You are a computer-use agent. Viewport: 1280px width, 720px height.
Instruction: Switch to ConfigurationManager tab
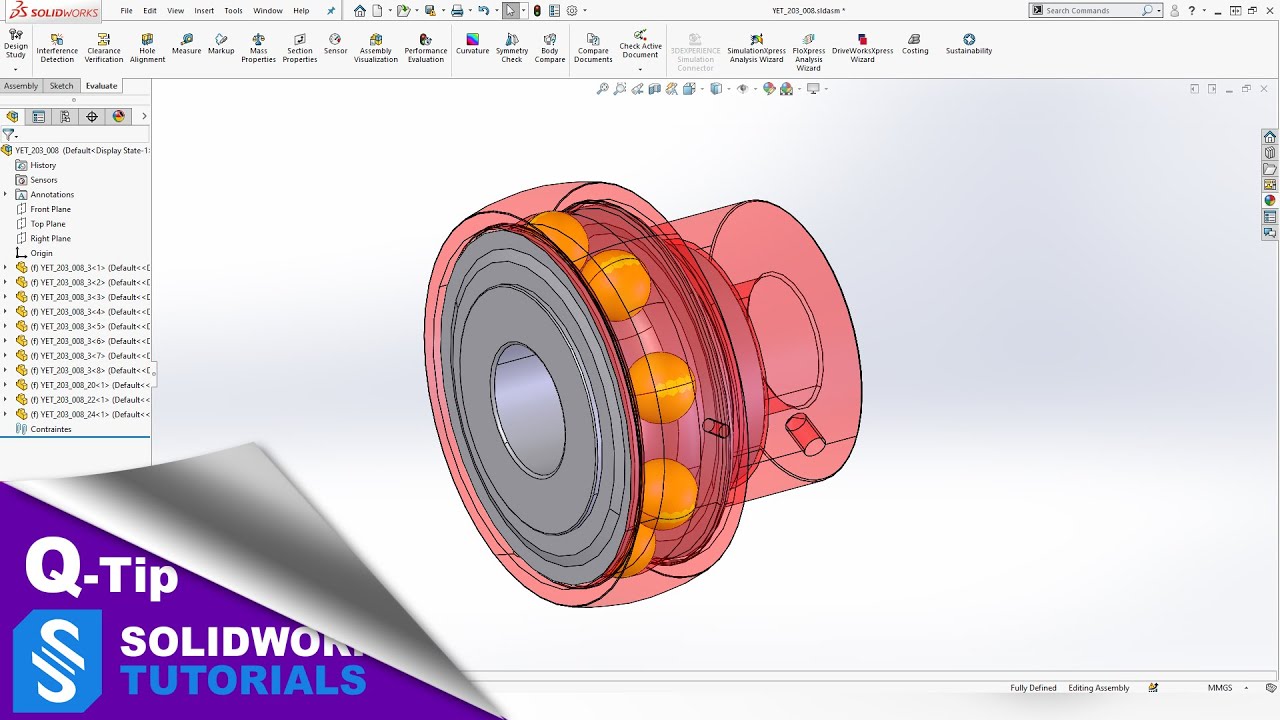pyautogui.click(x=65, y=116)
